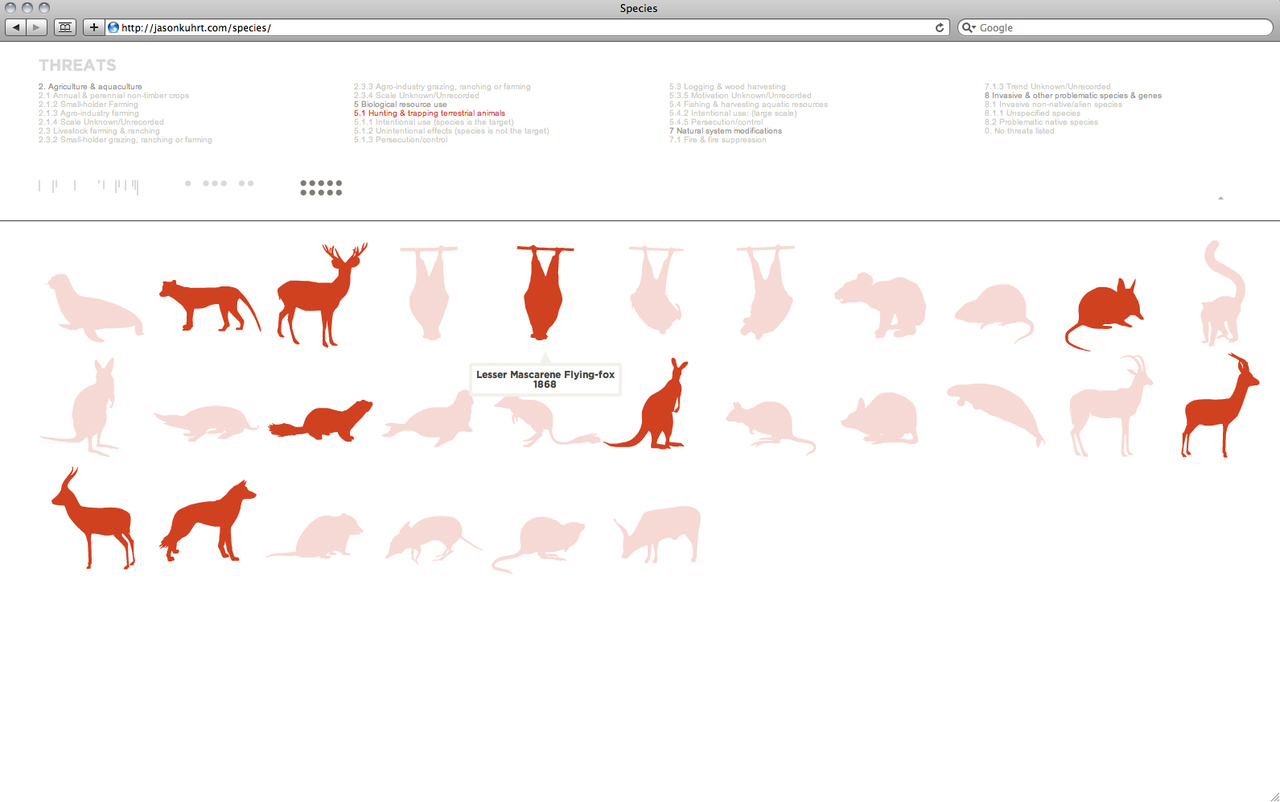
Task: Click inside the address bar URL field
Action: tap(400, 27)
